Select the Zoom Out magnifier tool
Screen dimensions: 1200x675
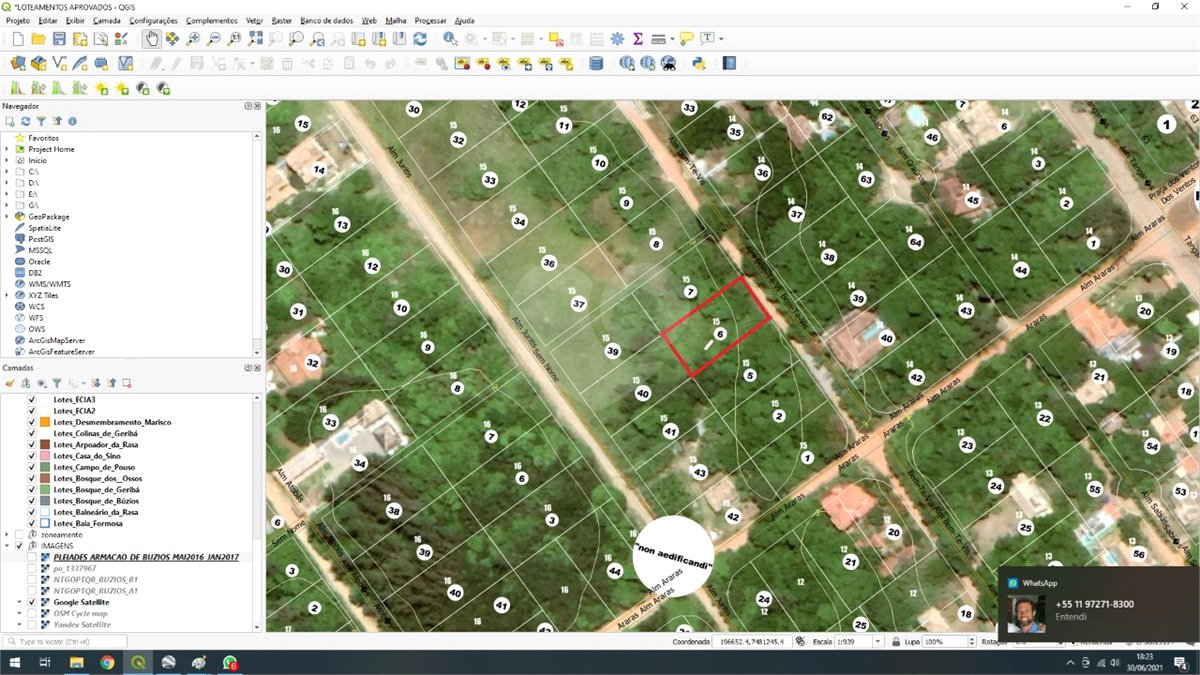pyautogui.click(x=214, y=39)
